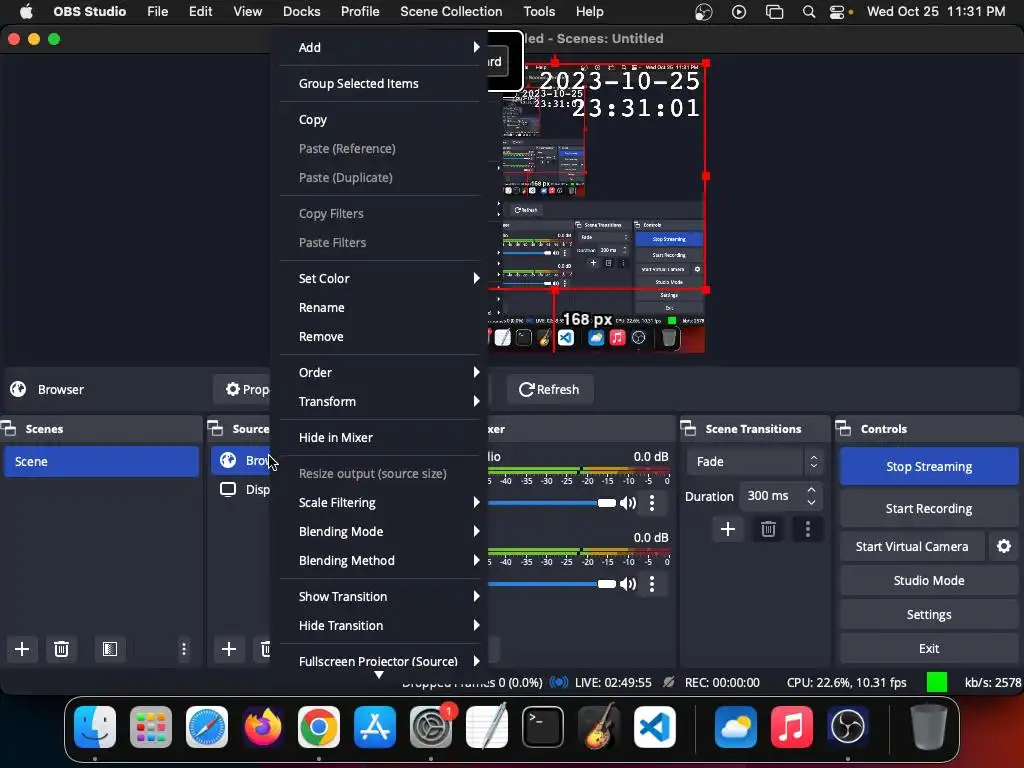The height and width of the screenshot is (768, 1024).
Task: Open first audio channel options menu
Action: coord(651,502)
